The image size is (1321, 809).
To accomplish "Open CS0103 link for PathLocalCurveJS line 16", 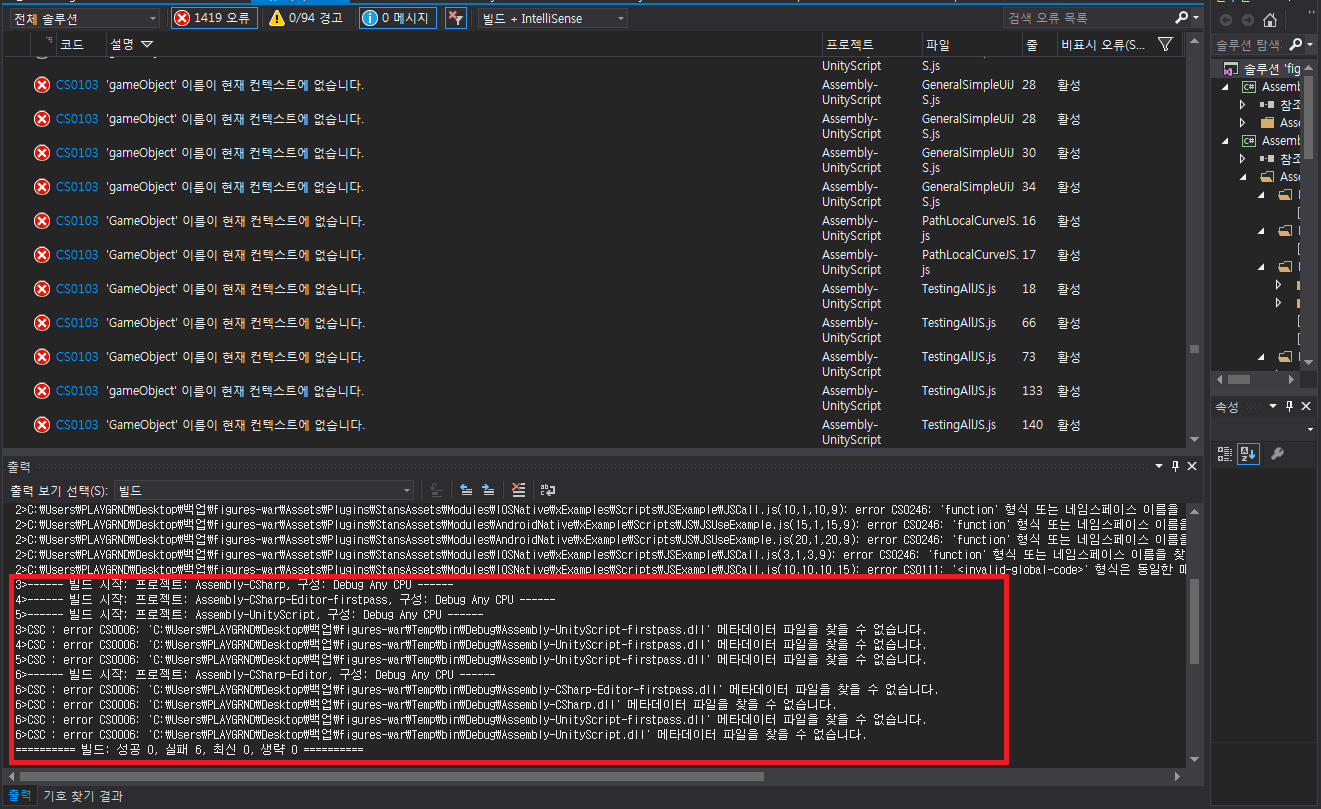I will pyautogui.click(x=77, y=221).
